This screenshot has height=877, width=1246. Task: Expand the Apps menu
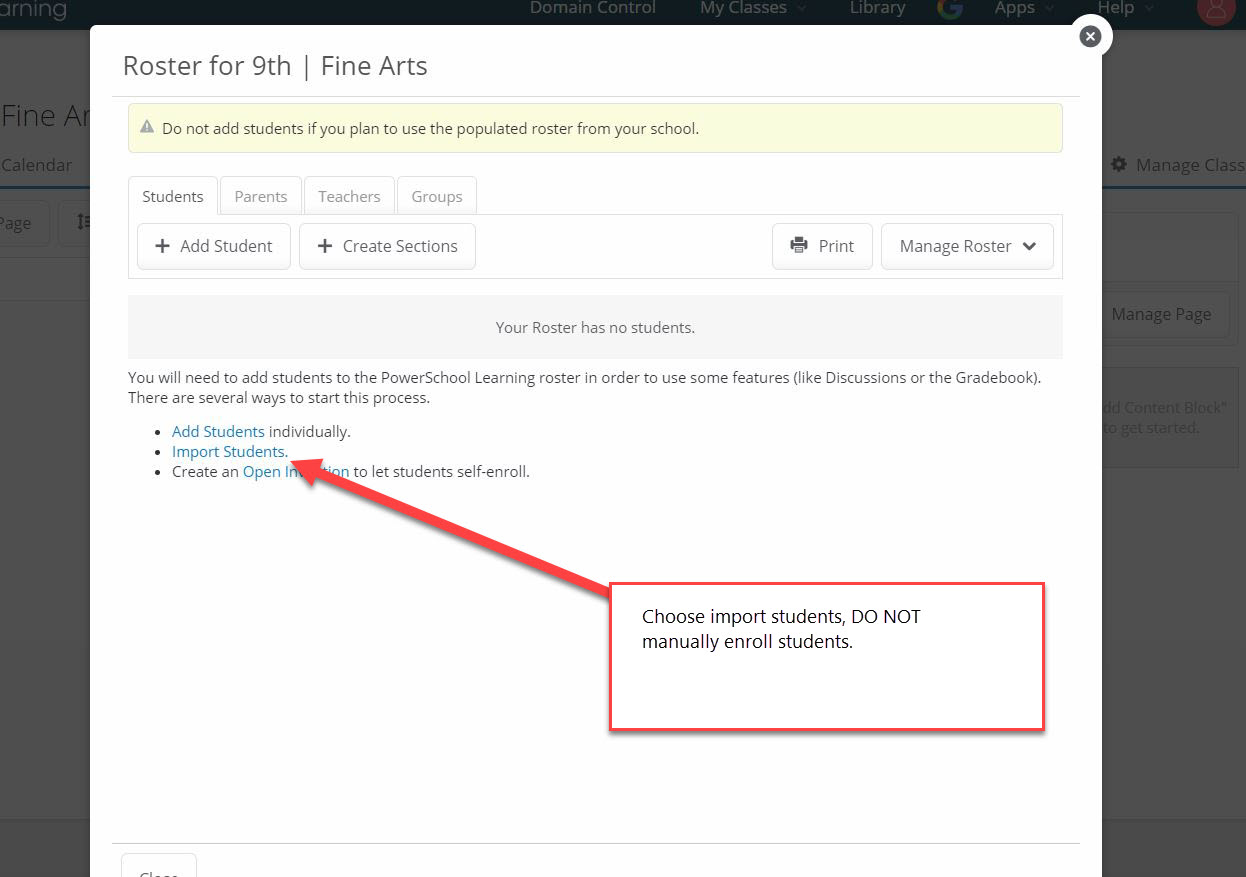[x=1024, y=8]
